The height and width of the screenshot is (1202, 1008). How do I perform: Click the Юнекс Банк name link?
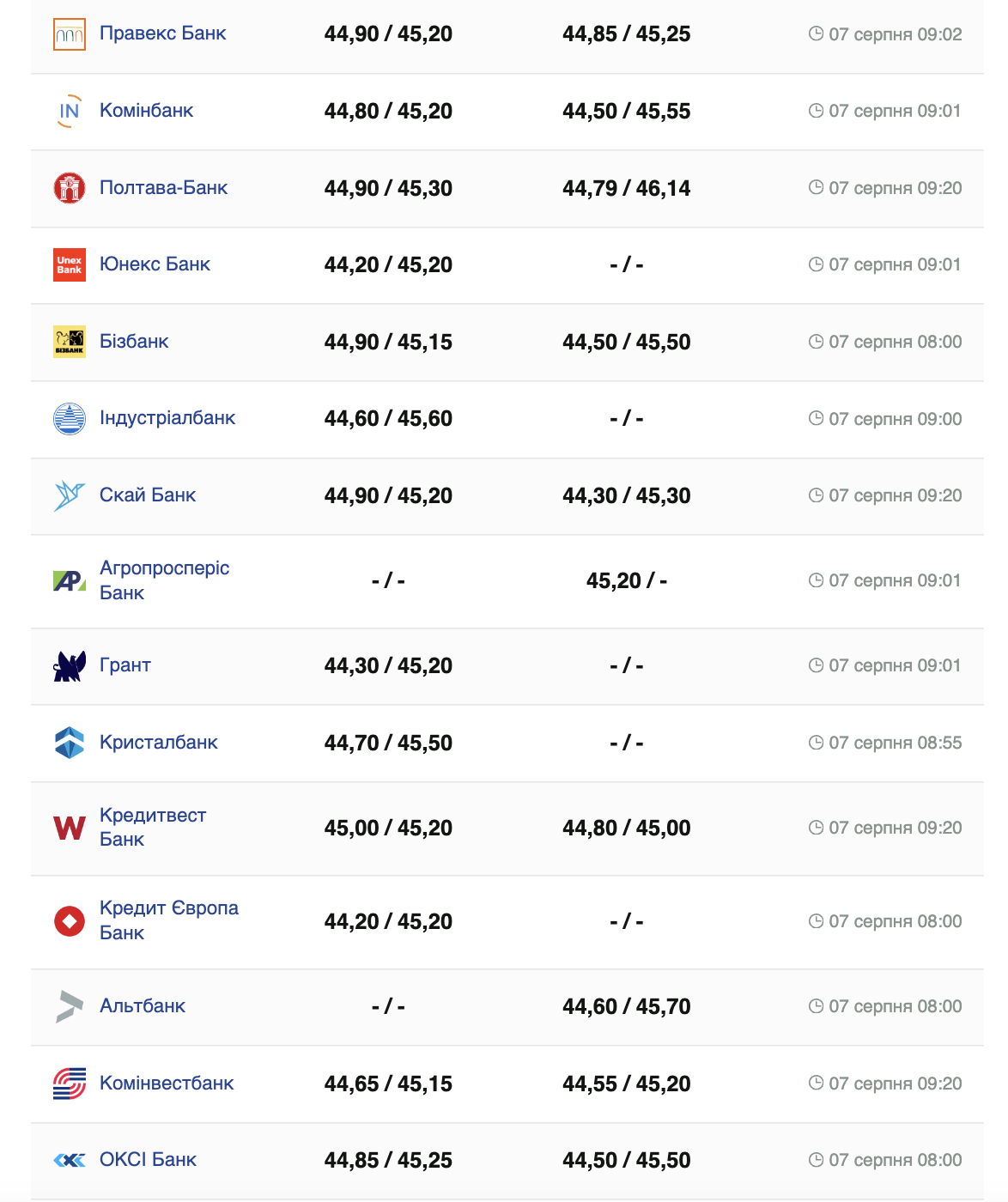[x=155, y=264]
